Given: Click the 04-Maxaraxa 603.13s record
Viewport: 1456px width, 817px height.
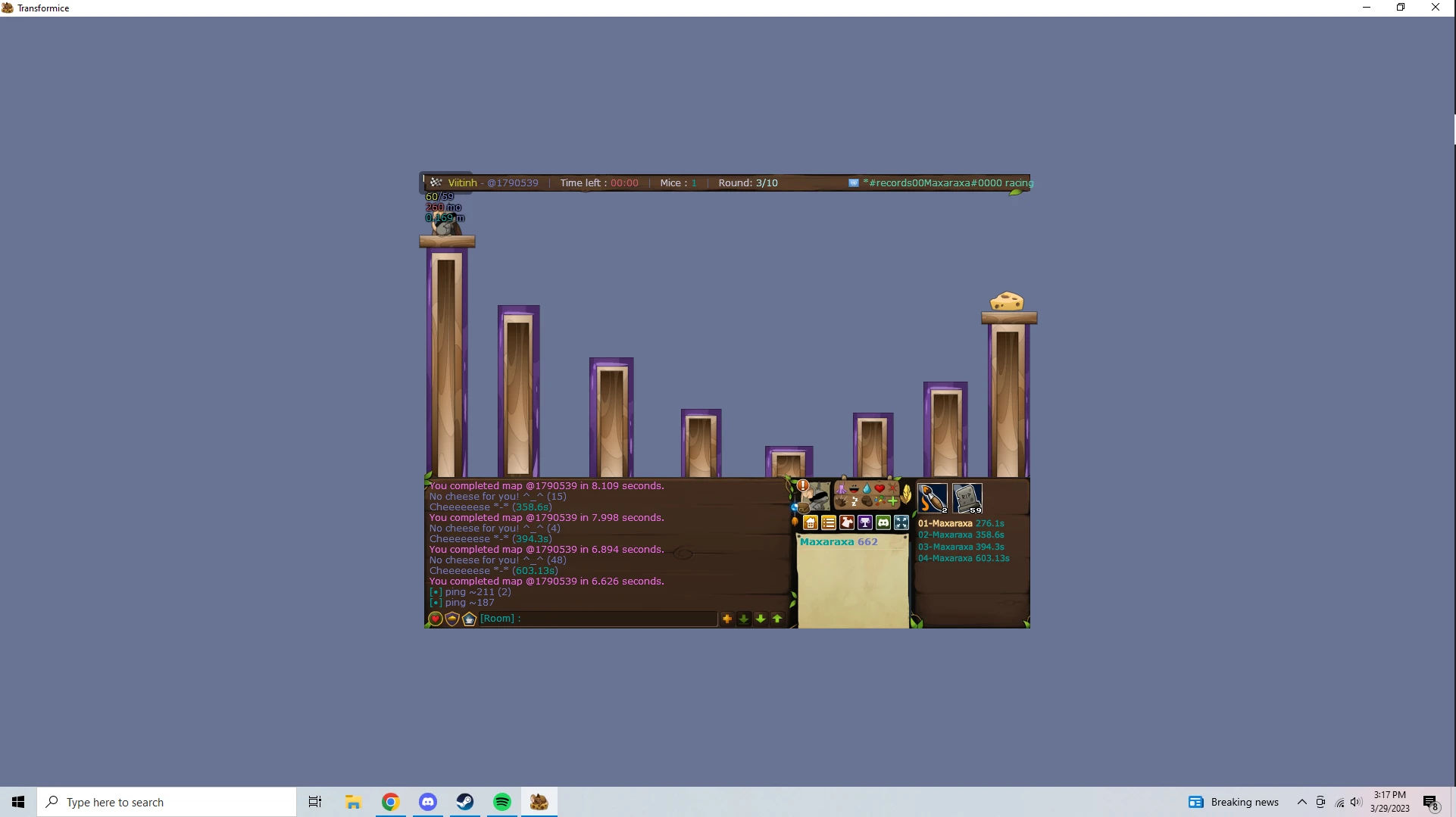Looking at the screenshot, I should (x=964, y=558).
